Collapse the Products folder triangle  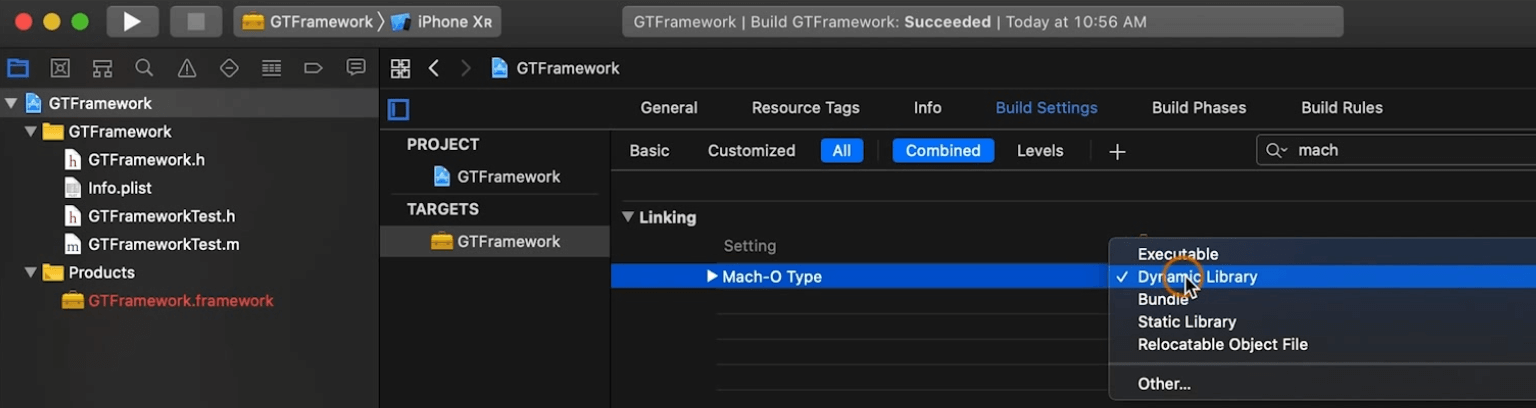(x=31, y=272)
